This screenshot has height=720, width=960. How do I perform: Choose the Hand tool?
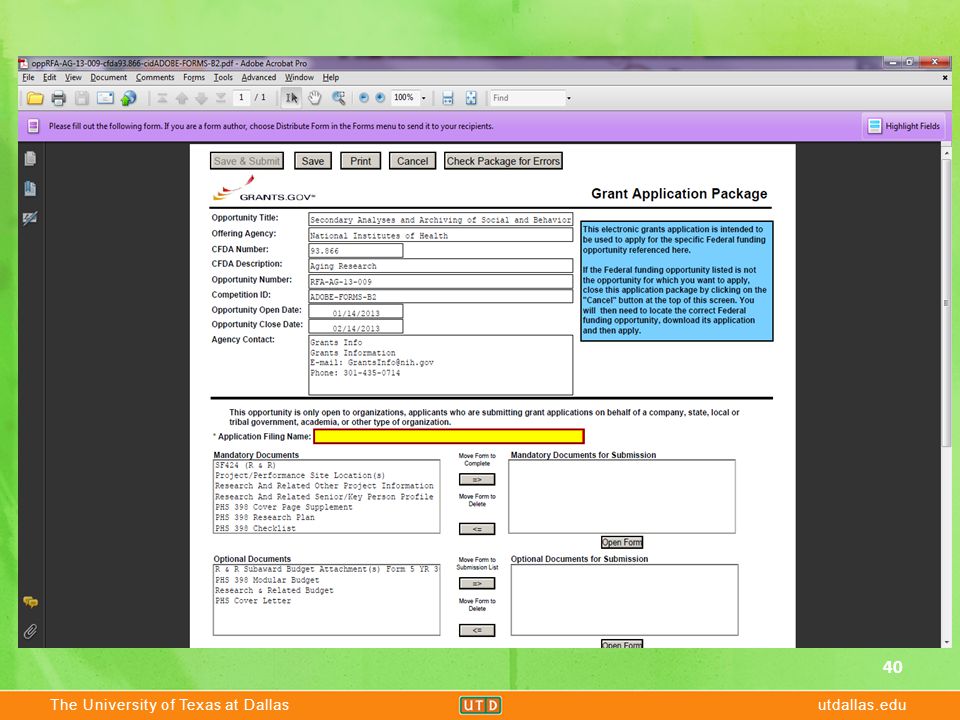315,98
